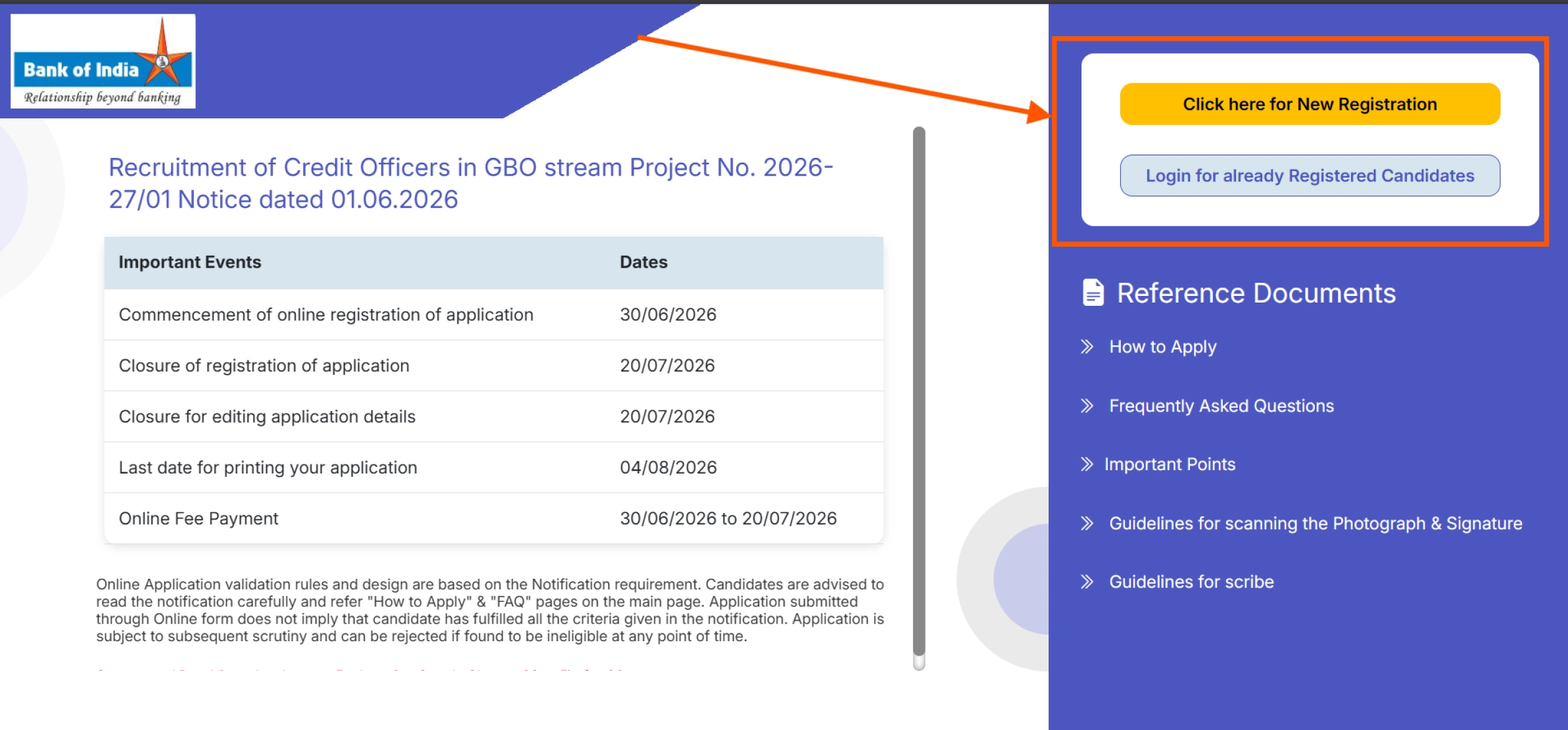Image resolution: width=1568 pixels, height=730 pixels.
Task: Click the chevron icon beside Important Points
Action: [1087, 464]
